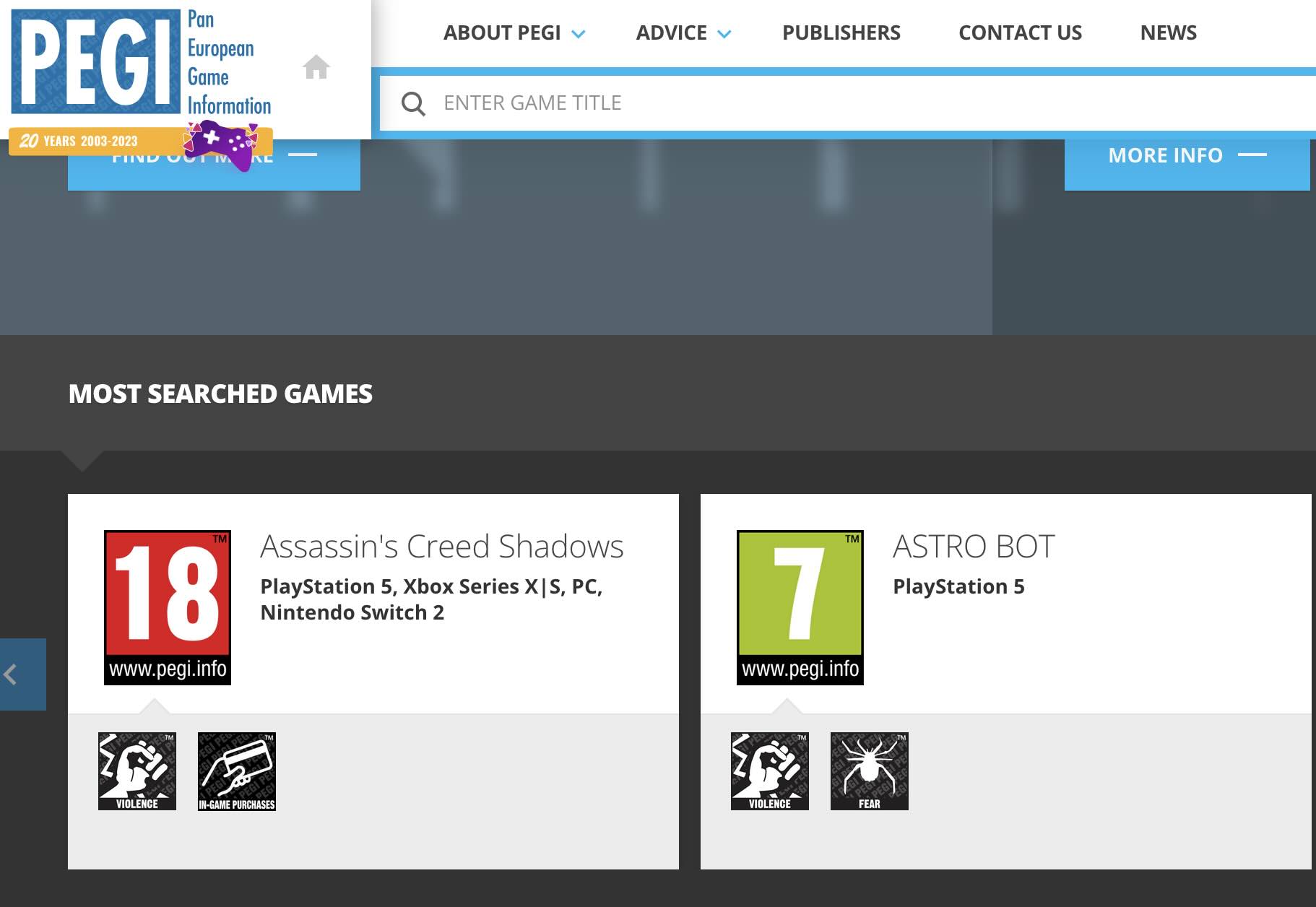Open the Publishers page
Image resolution: width=1316 pixels, height=907 pixels.
pos(841,32)
